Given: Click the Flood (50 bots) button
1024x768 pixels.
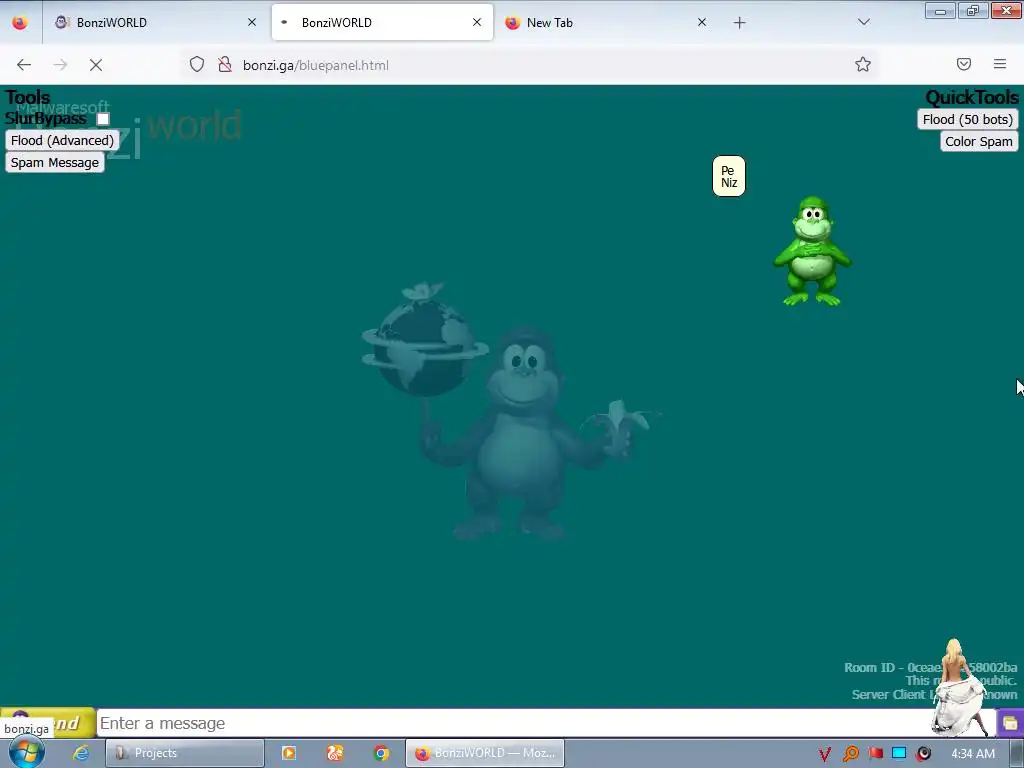Looking at the screenshot, I should [x=967, y=120].
